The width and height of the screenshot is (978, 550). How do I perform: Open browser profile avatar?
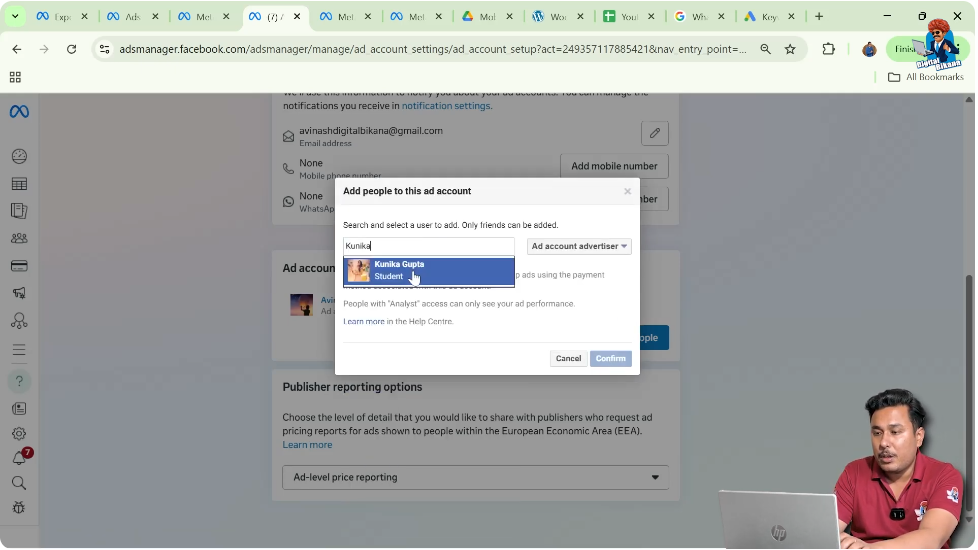(869, 49)
